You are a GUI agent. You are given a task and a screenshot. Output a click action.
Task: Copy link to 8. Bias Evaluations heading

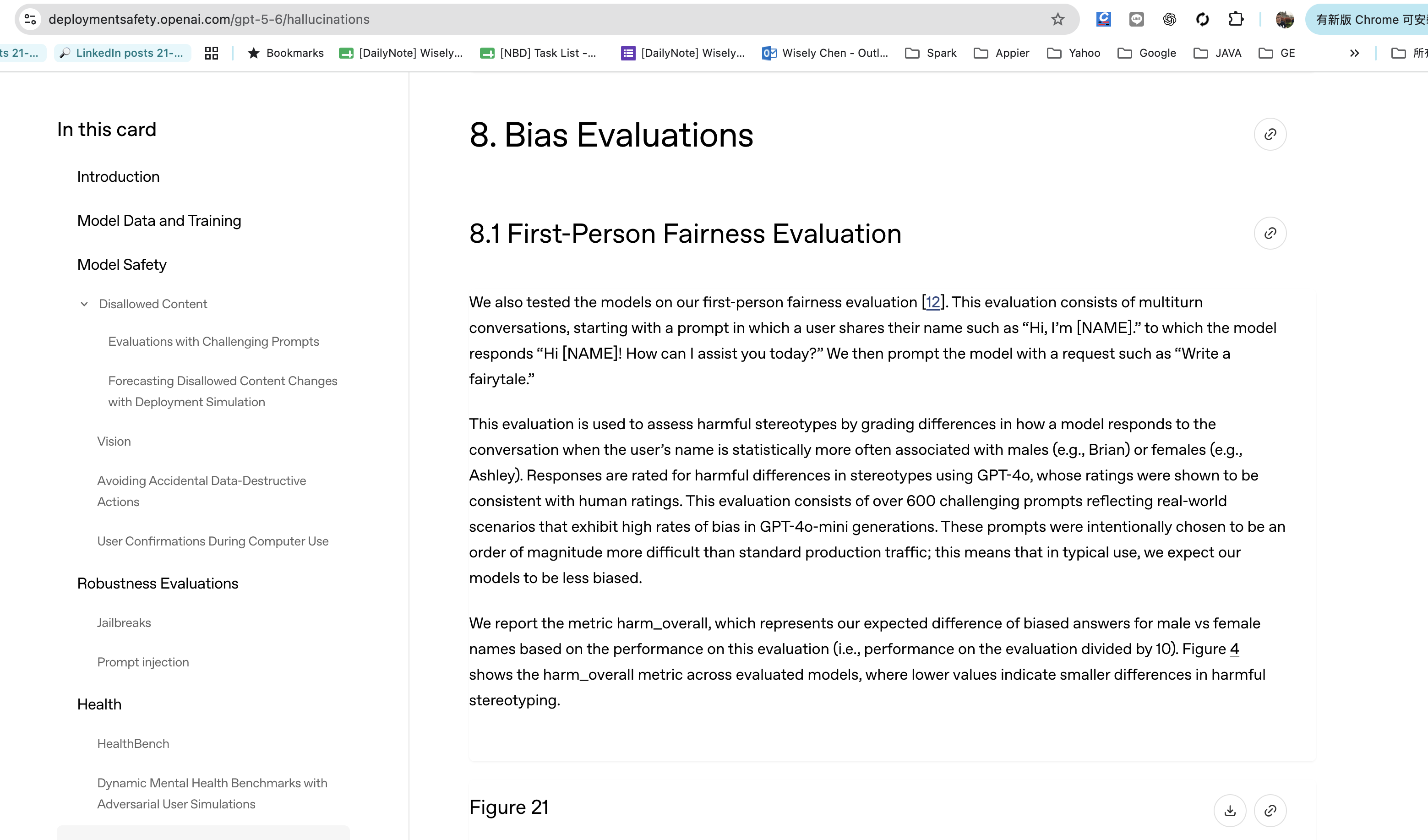[1270, 134]
